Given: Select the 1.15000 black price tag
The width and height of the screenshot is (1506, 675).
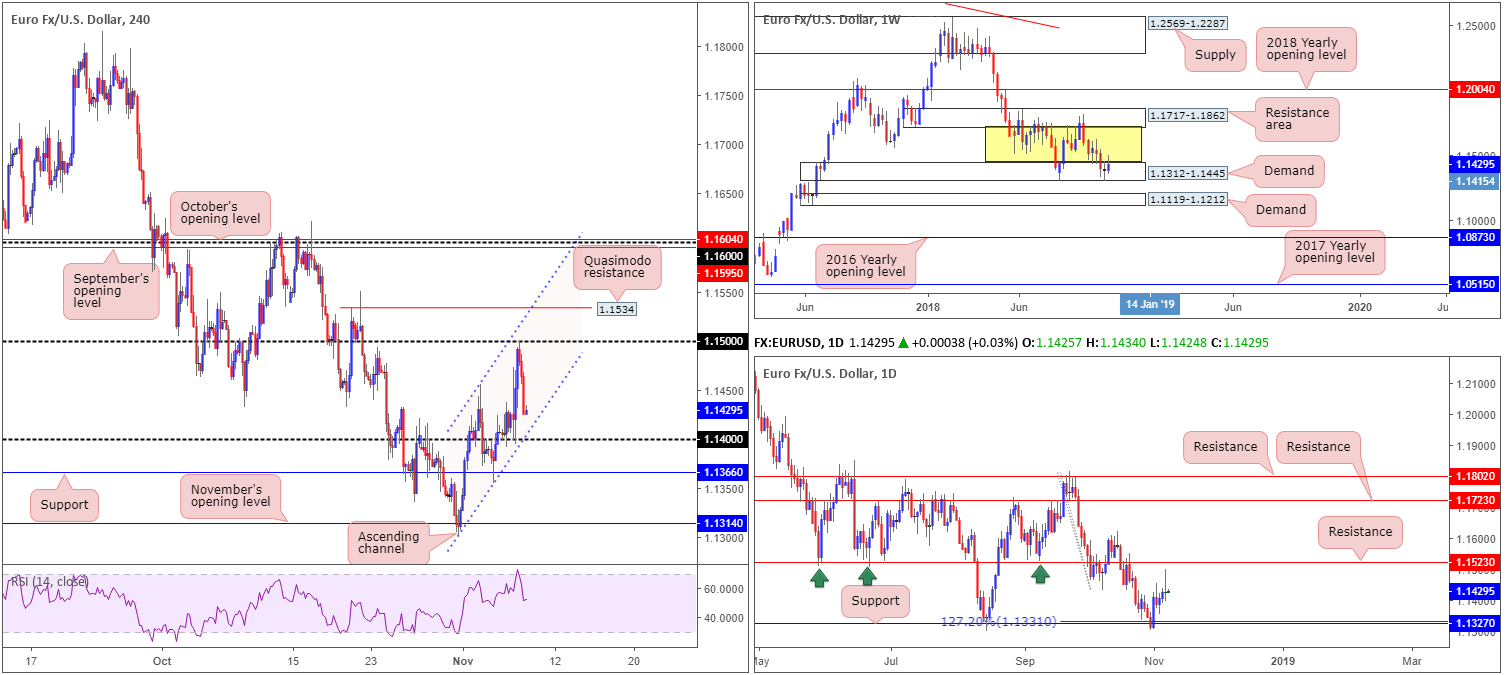Looking at the screenshot, I should 722,342.
